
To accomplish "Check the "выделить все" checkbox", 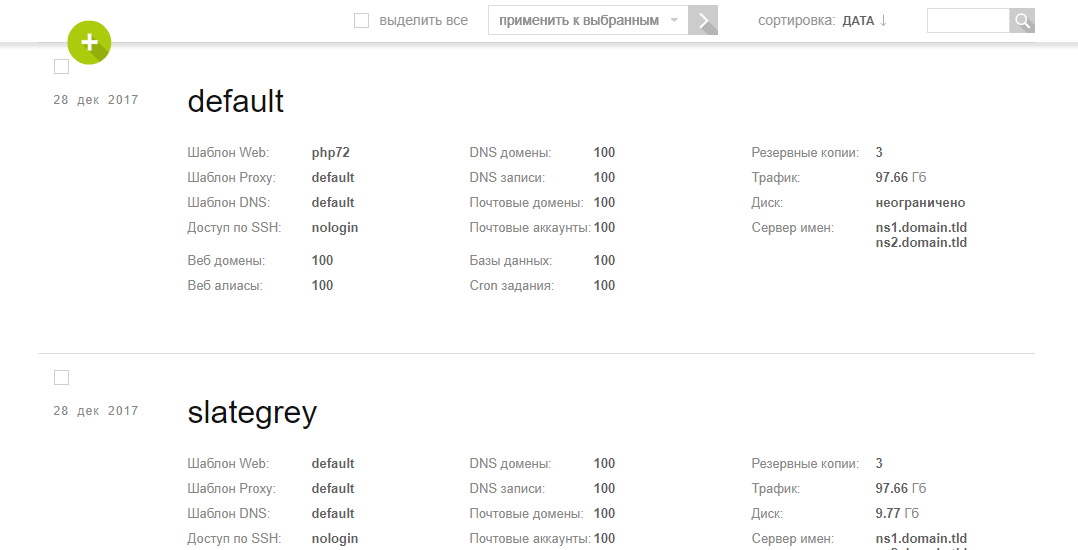I will tap(361, 21).
